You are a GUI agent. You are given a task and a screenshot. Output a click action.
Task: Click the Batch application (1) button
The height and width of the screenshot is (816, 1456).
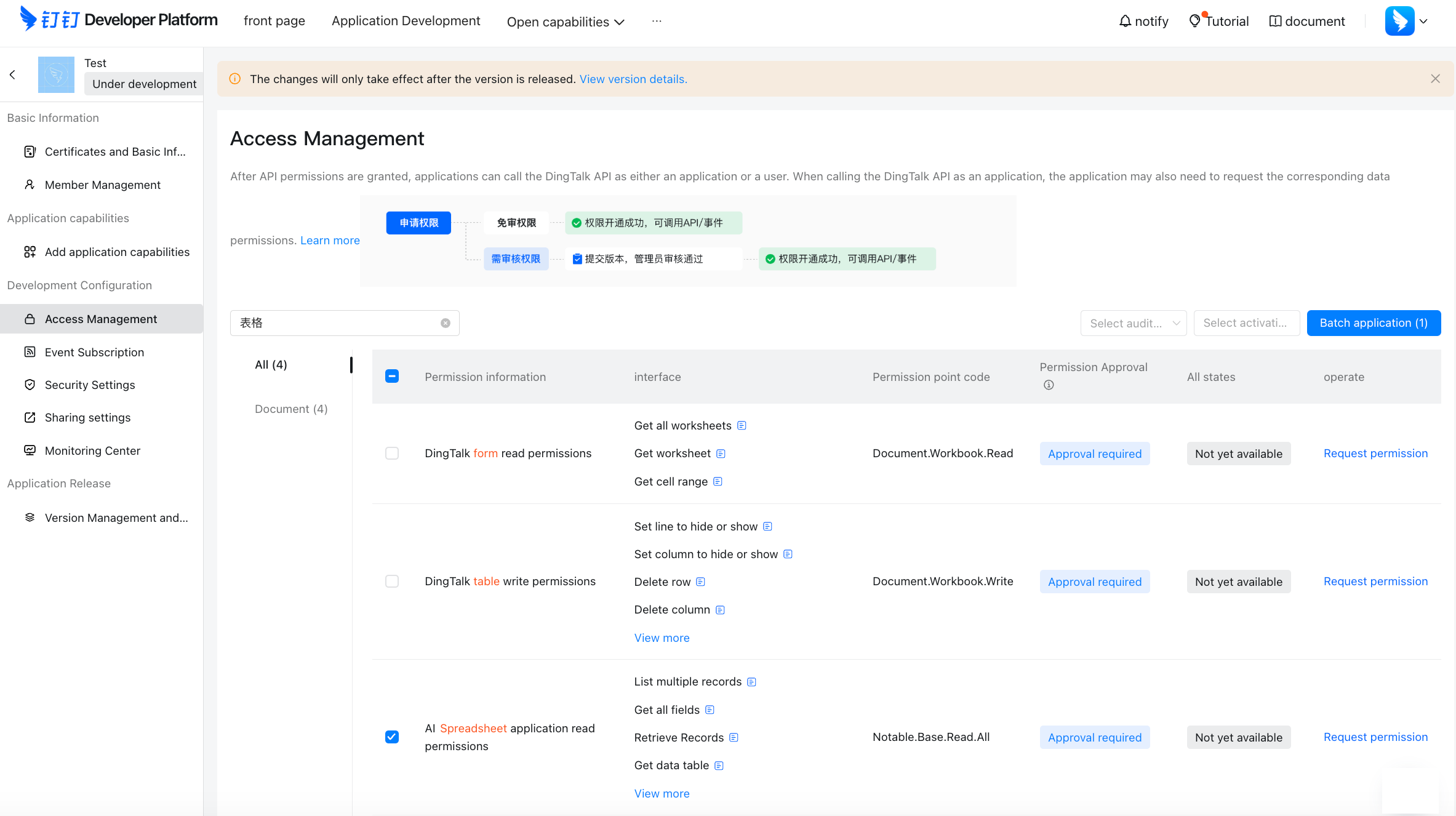click(x=1374, y=323)
